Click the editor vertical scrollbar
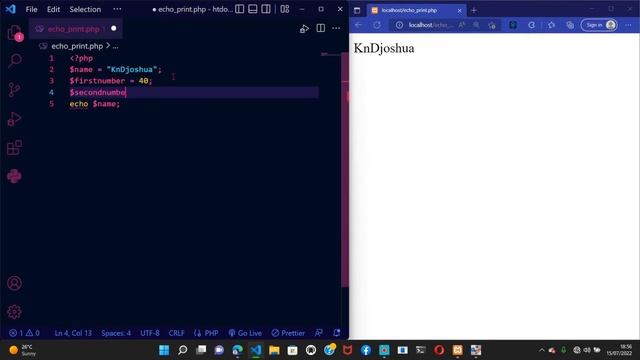The width and height of the screenshot is (640, 360). (x=344, y=169)
